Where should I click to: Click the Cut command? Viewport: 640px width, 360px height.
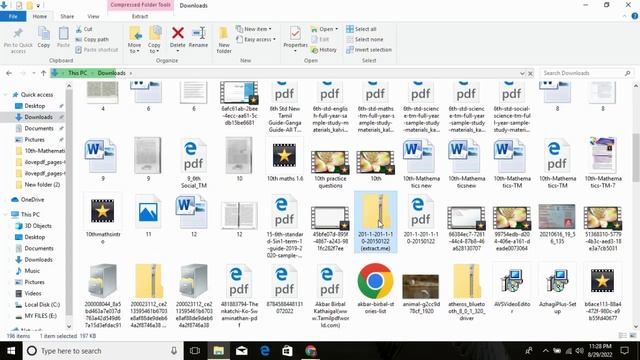[84, 29]
